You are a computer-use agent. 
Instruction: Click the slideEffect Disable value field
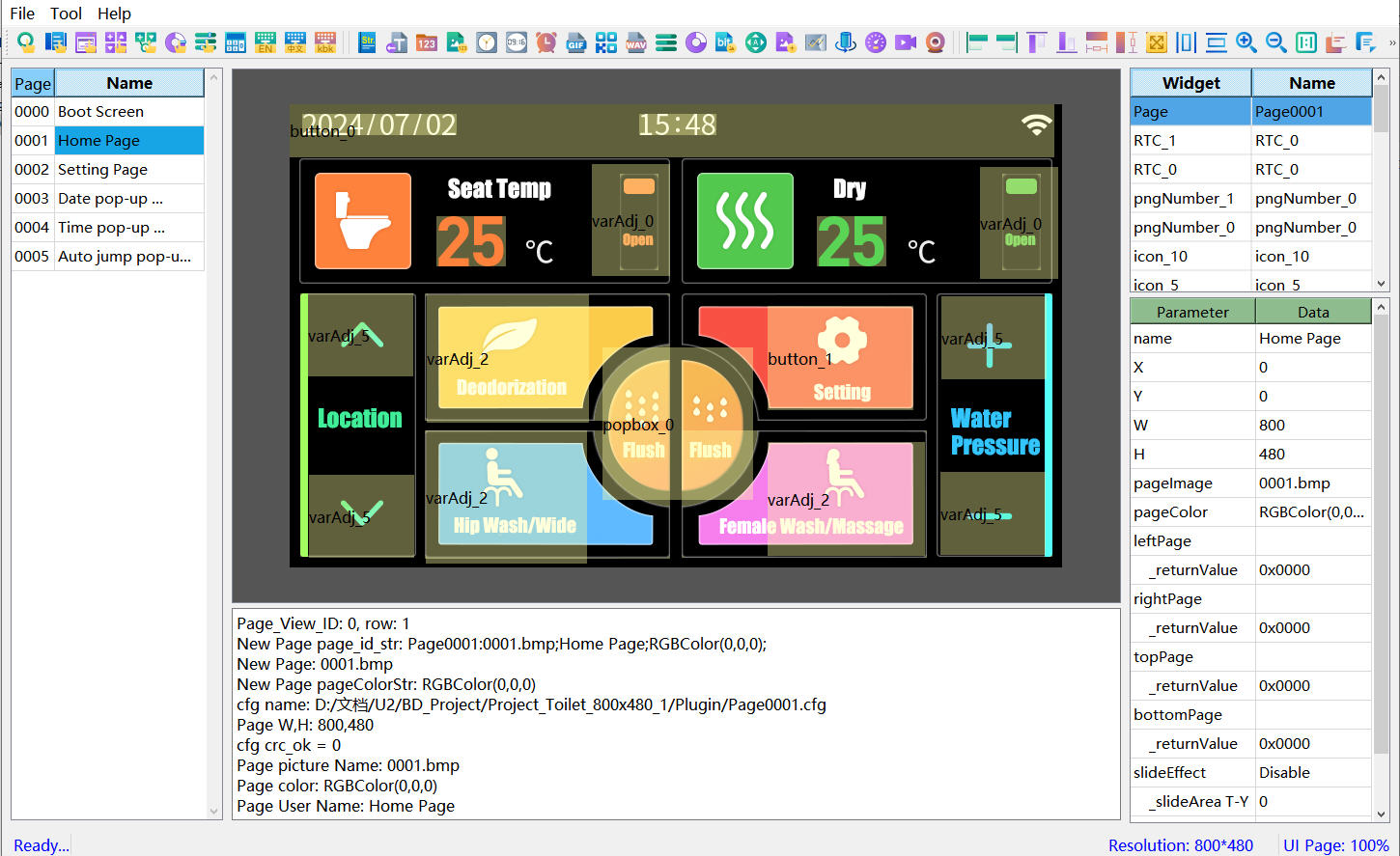1311,772
